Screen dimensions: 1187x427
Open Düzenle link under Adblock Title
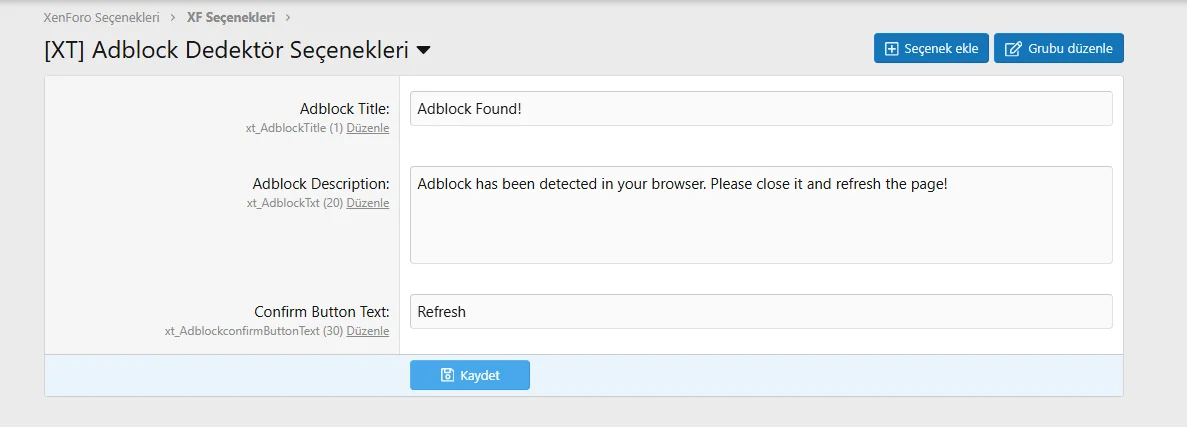[x=368, y=128]
